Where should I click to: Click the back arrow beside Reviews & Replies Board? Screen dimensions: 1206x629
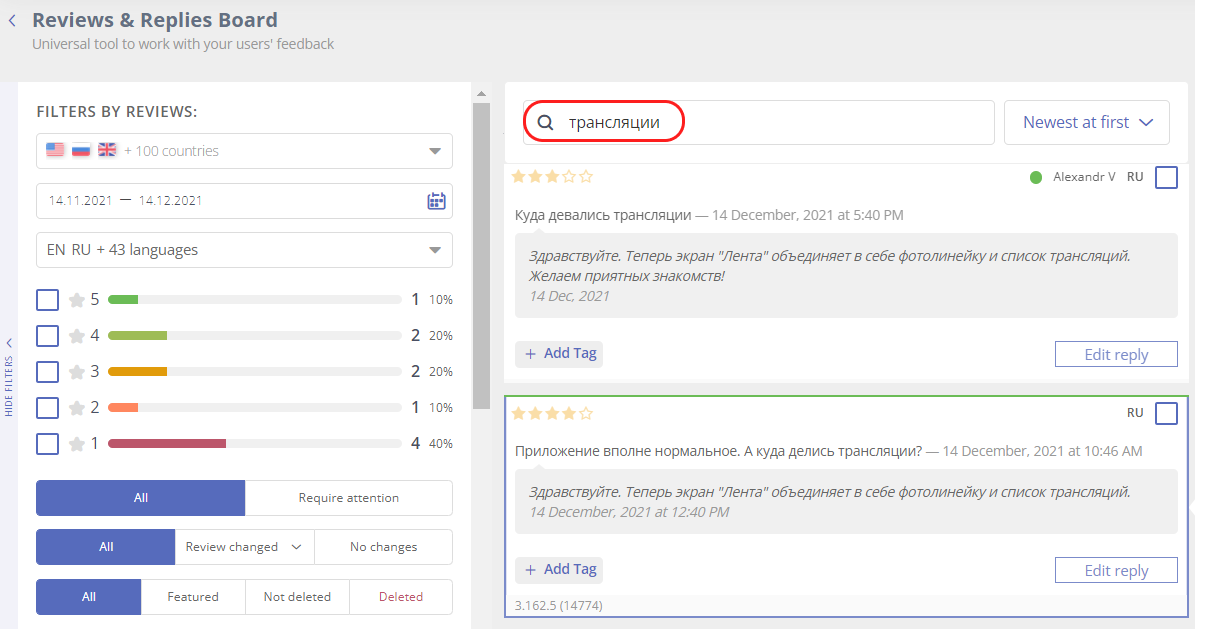[12, 21]
